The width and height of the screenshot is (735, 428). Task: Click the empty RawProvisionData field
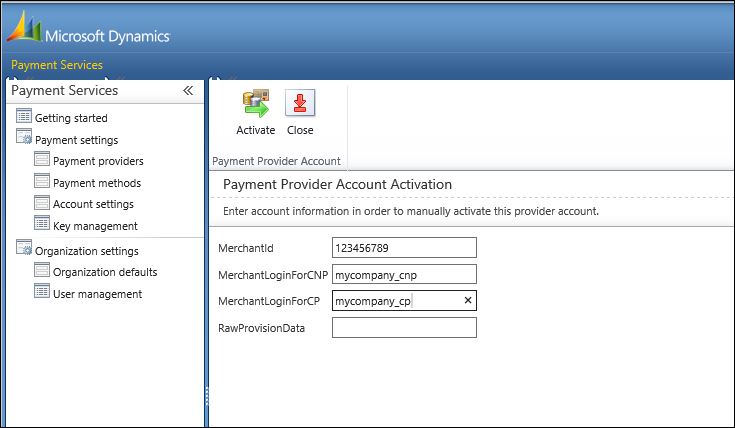(403, 328)
